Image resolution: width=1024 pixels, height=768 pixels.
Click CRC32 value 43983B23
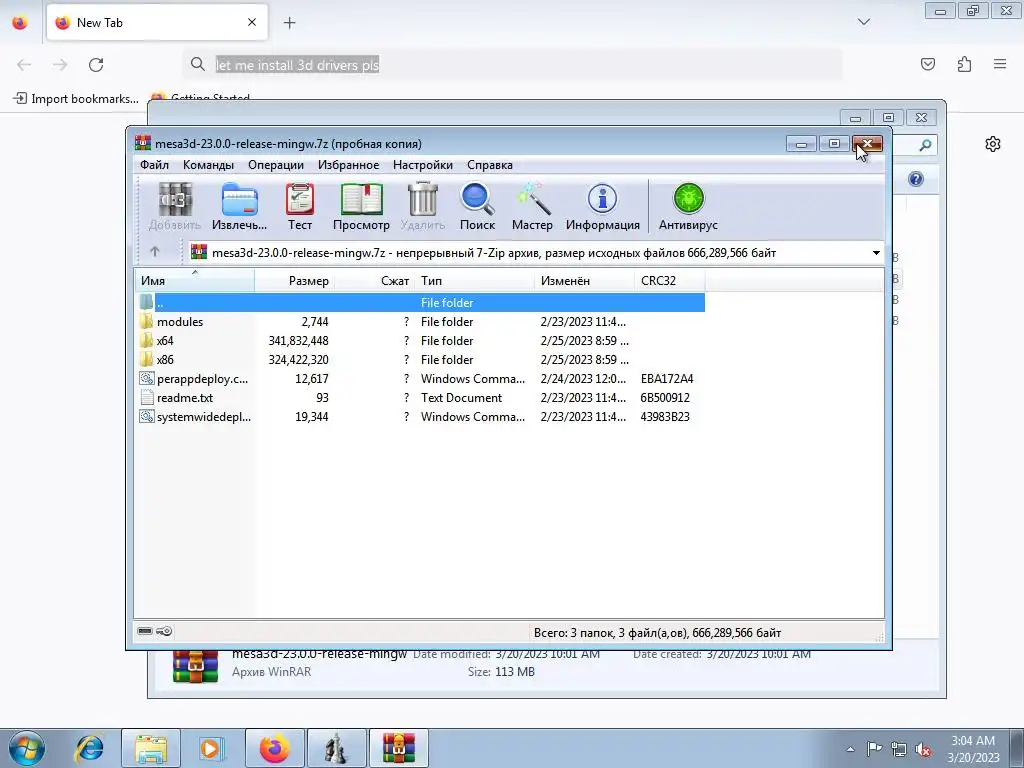click(x=665, y=416)
